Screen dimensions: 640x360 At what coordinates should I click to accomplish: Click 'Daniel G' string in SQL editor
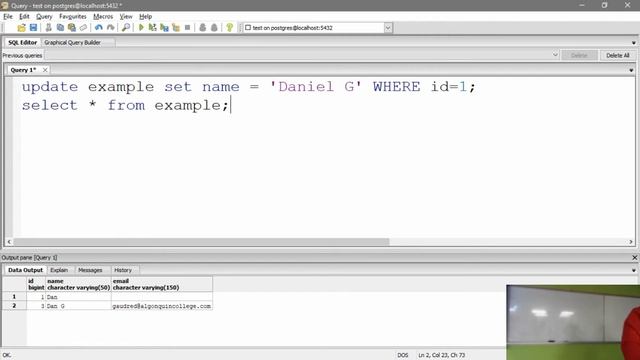[x=316, y=87]
